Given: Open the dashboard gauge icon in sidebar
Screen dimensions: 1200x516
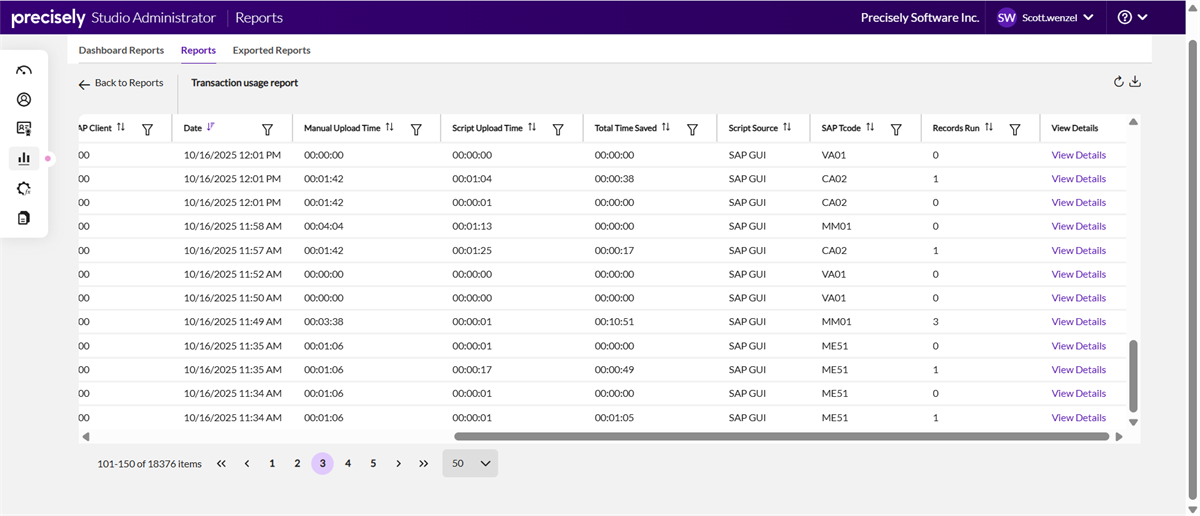Looking at the screenshot, I should tap(24, 70).
